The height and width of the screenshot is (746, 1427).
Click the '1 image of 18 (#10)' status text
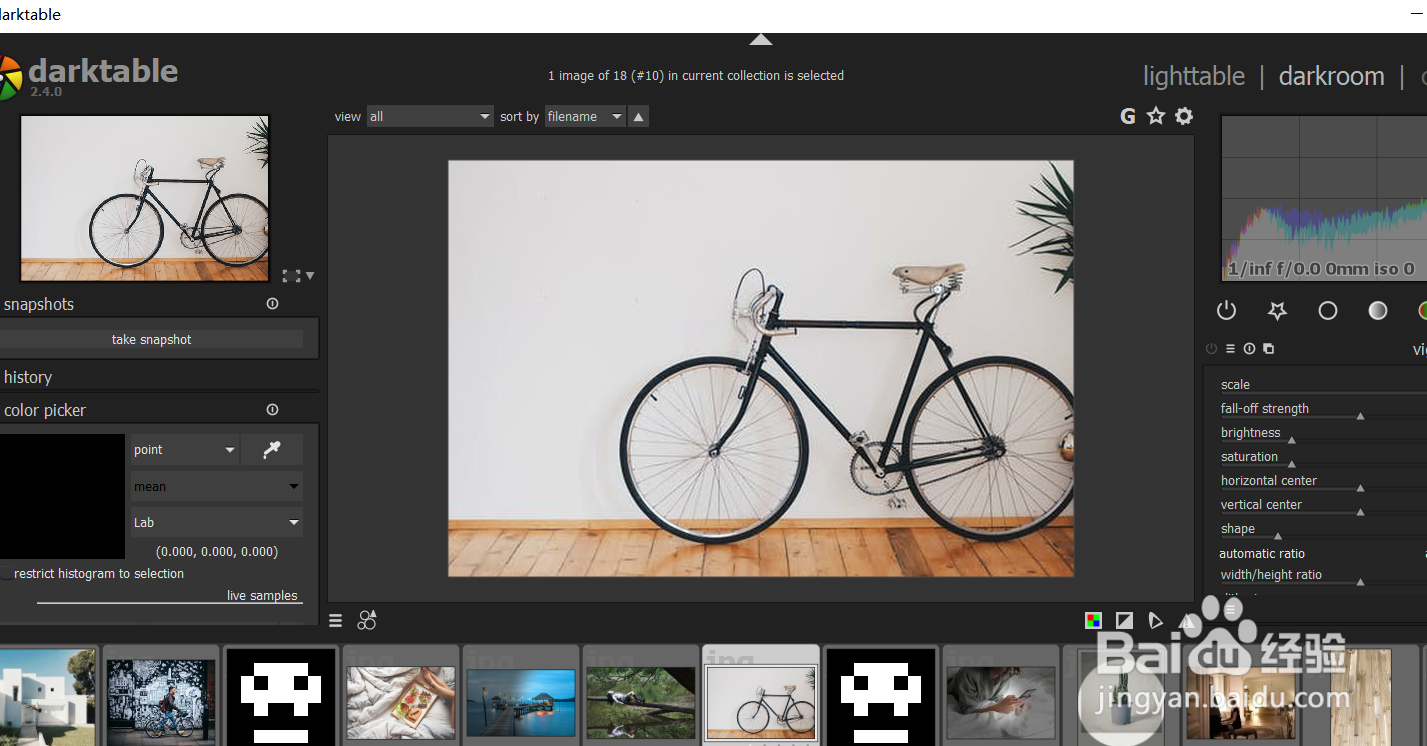pyautogui.click(x=696, y=76)
